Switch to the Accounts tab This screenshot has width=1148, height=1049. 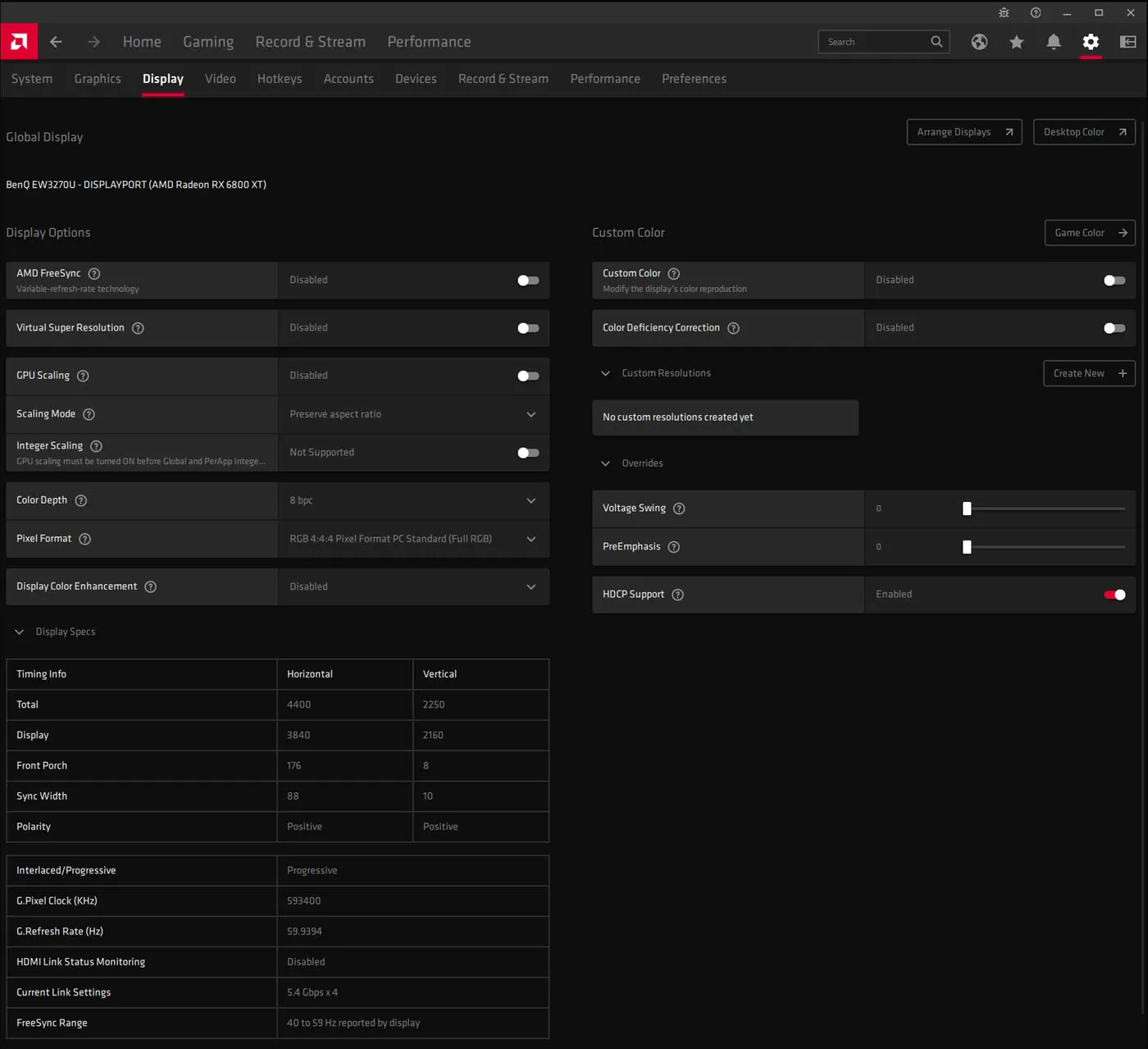click(x=348, y=79)
